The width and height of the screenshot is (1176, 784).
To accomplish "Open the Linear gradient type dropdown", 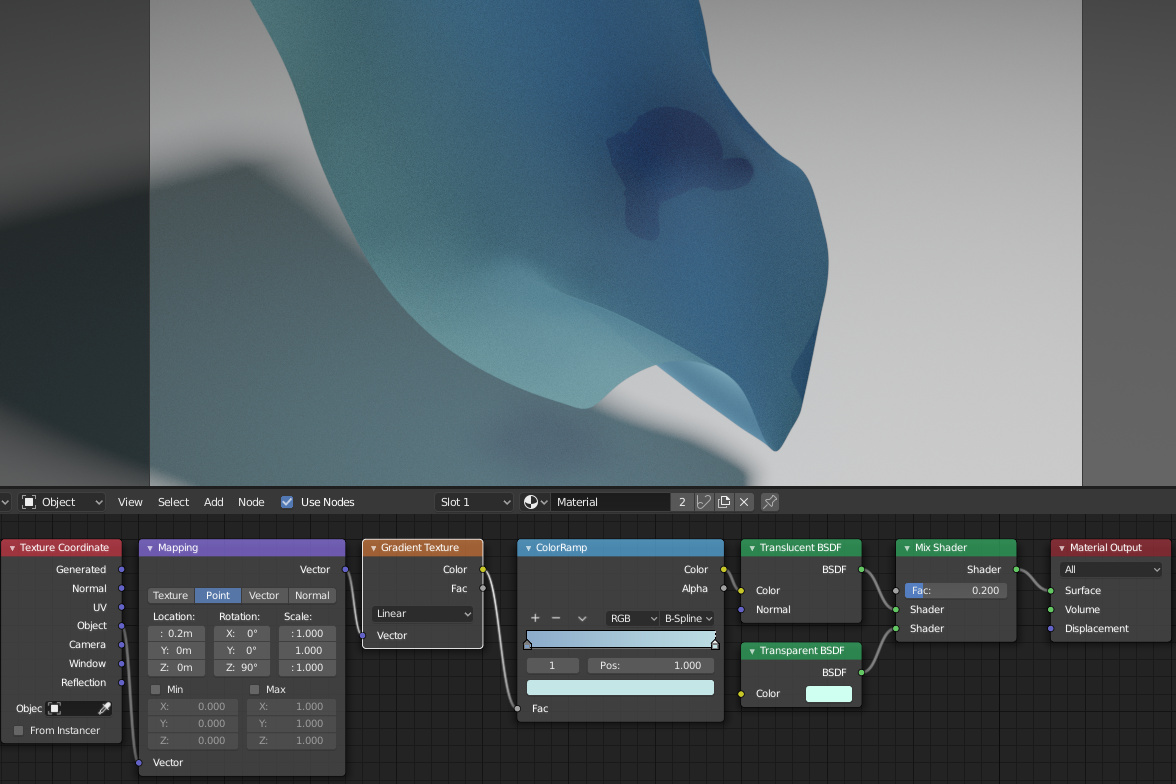I will click(x=422, y=613).
